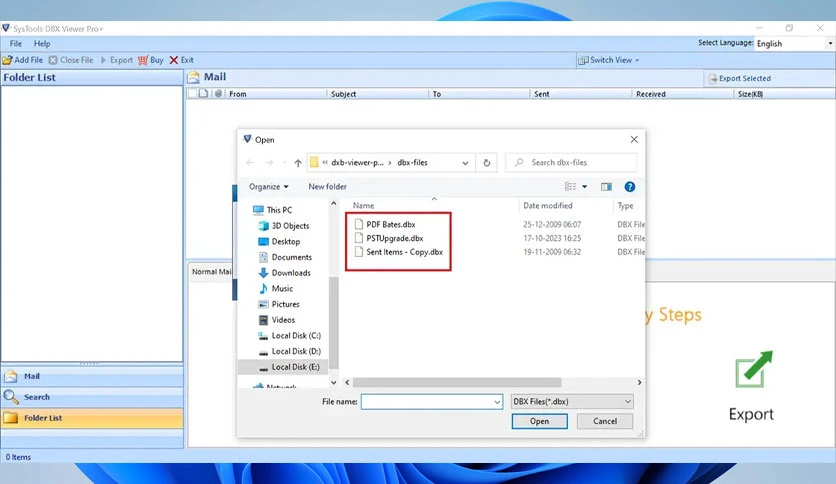This screenshot has height=484, width=836.
Task: Click navigation tree scroll down arrow
Action: click(334, 382)
